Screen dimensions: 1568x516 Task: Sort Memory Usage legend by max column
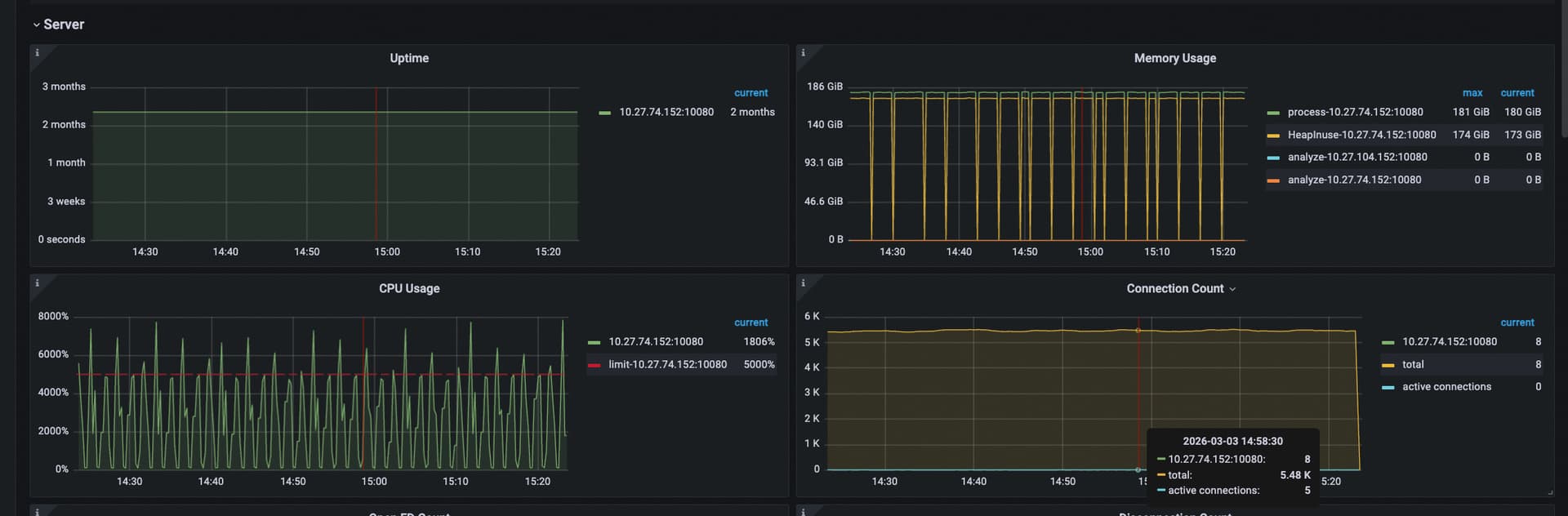[x=1472, y=93]
